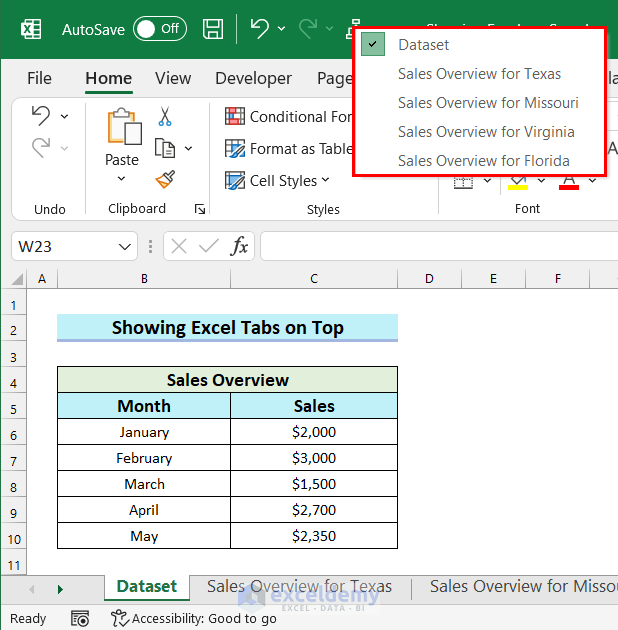The width and height of the screenshot is (618, 630).
Task: Expand the Name Box dropdown arrow
Action: pos(125,246)
